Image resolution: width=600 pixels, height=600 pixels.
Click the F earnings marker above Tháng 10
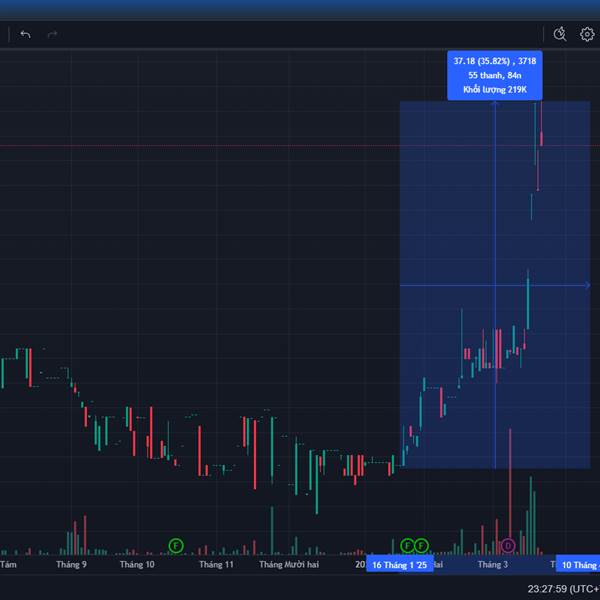pyautogui.click(x=176, y=545)
